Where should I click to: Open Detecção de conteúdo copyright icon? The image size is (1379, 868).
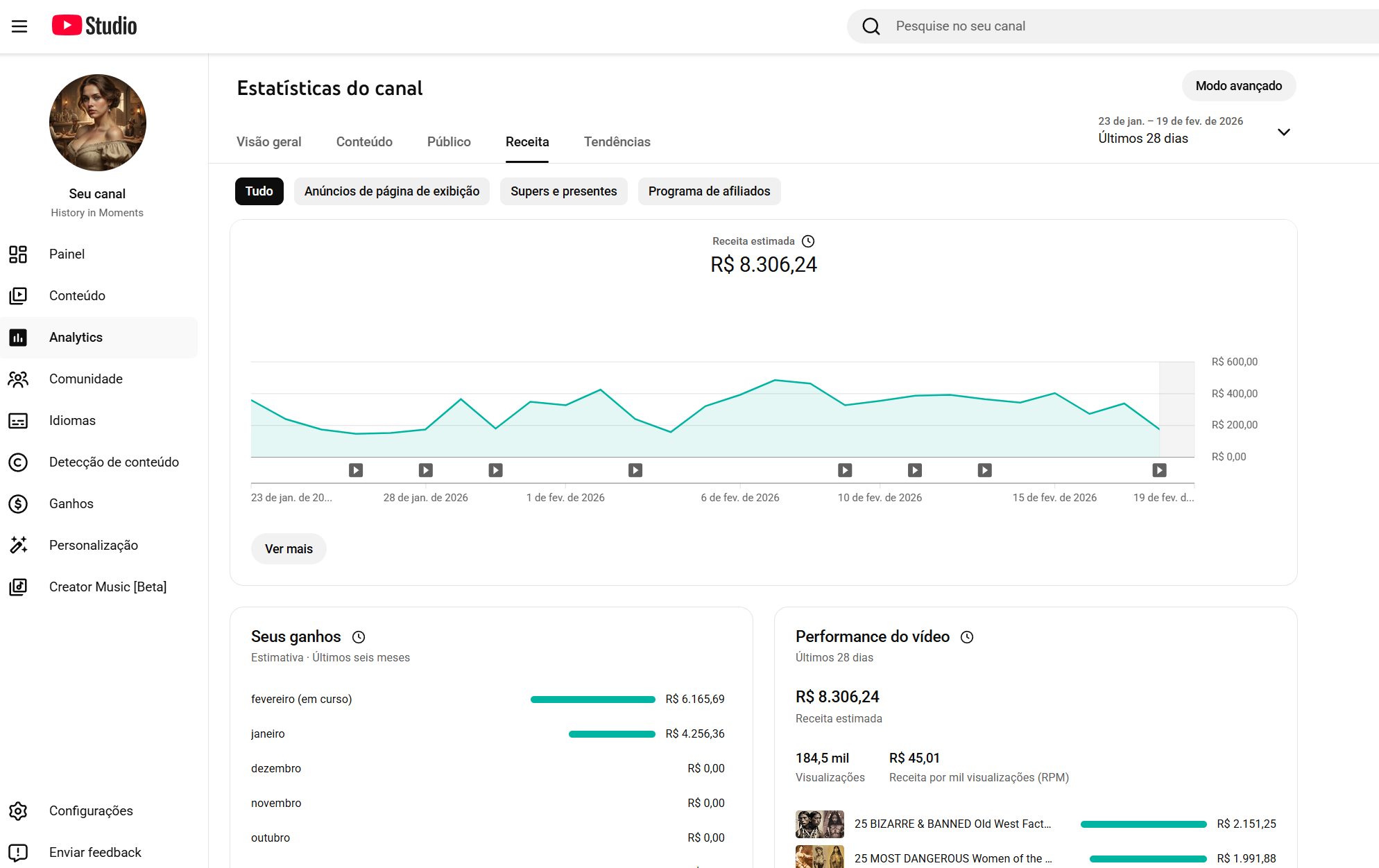pyautogui.click(x=18, y=462)
